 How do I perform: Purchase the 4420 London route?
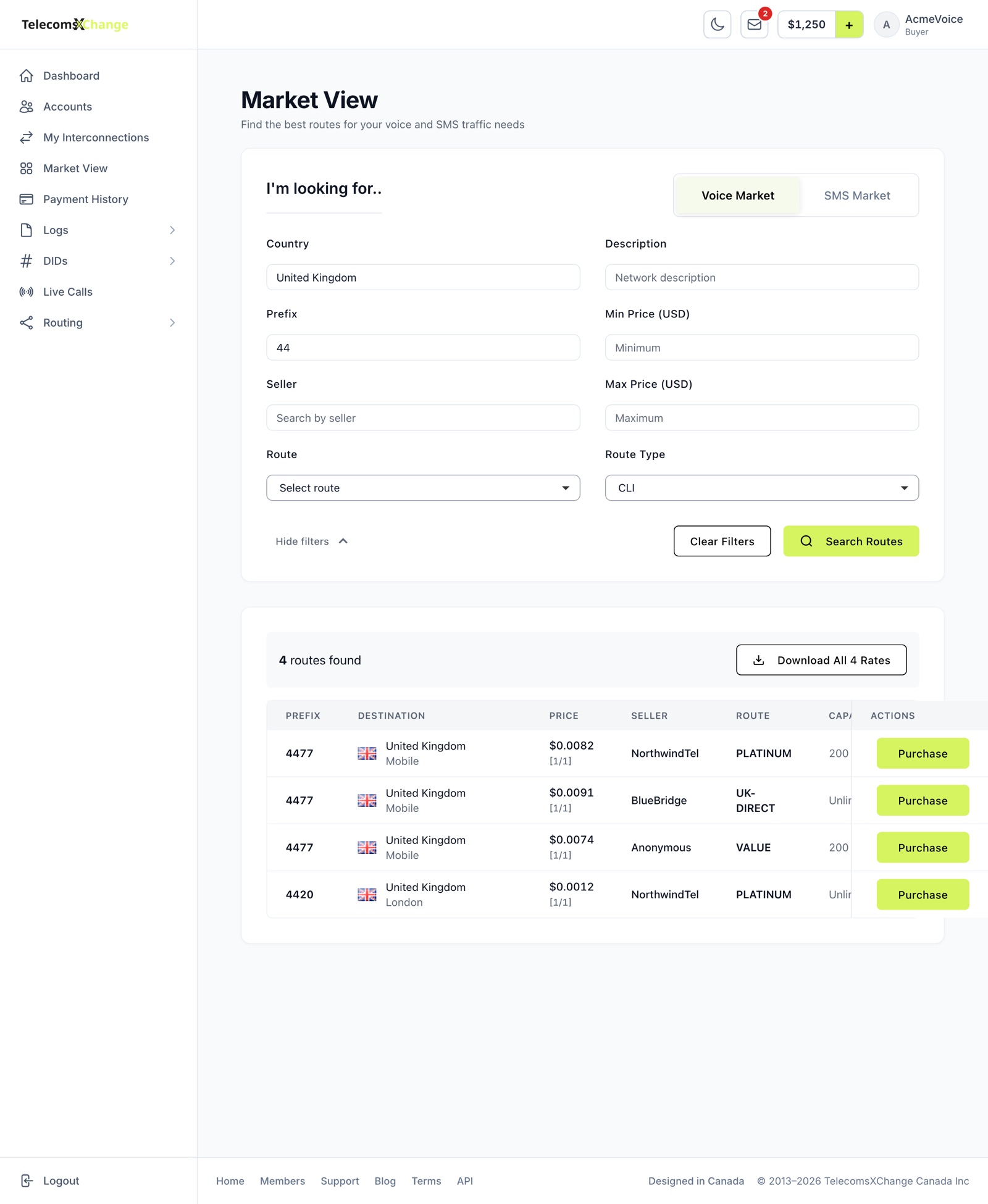pyautogui.click(x=923, y=895)
